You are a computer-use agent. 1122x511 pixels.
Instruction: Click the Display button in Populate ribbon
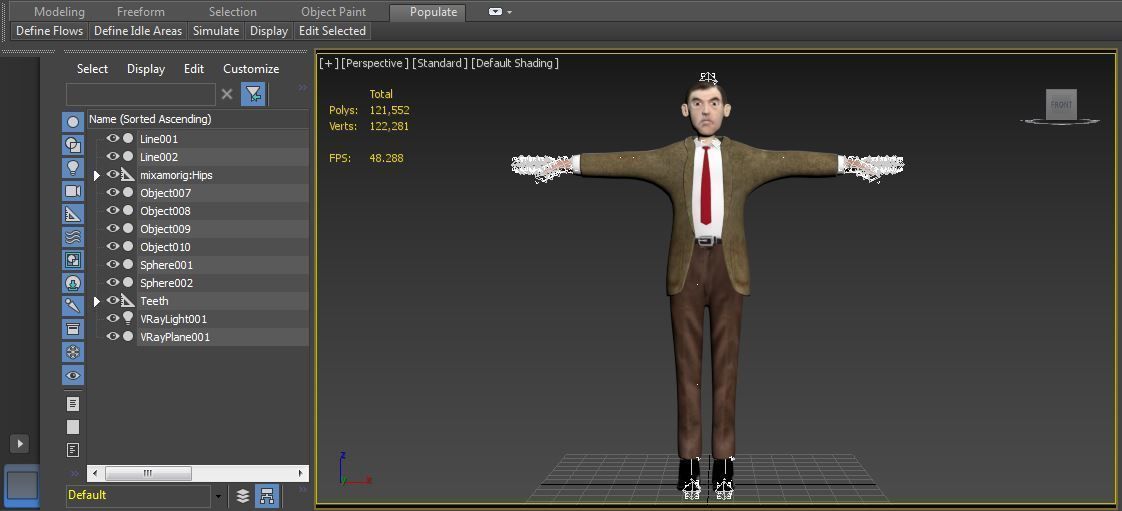pos(269,31)
